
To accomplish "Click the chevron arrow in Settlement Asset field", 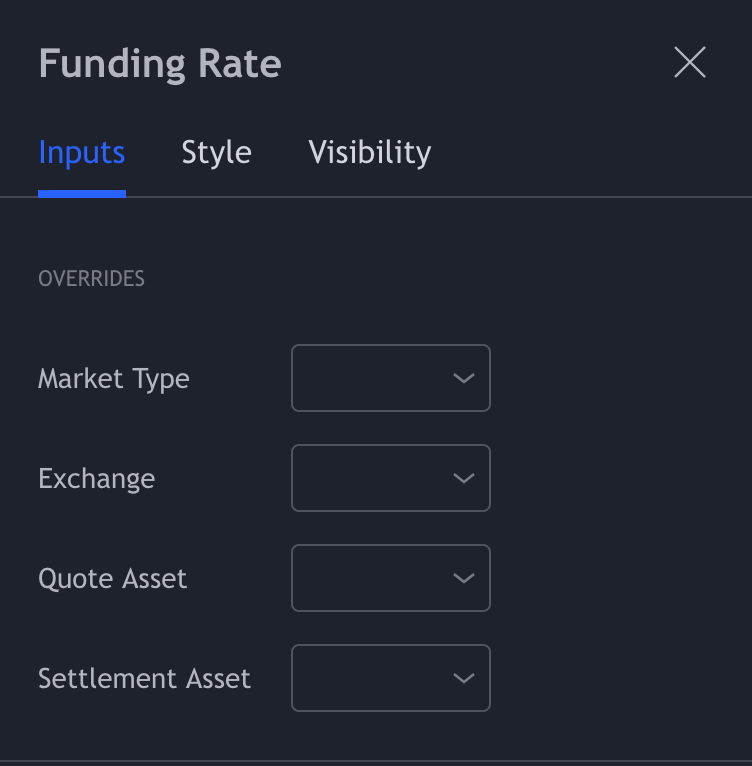I will tap(463, 678).
